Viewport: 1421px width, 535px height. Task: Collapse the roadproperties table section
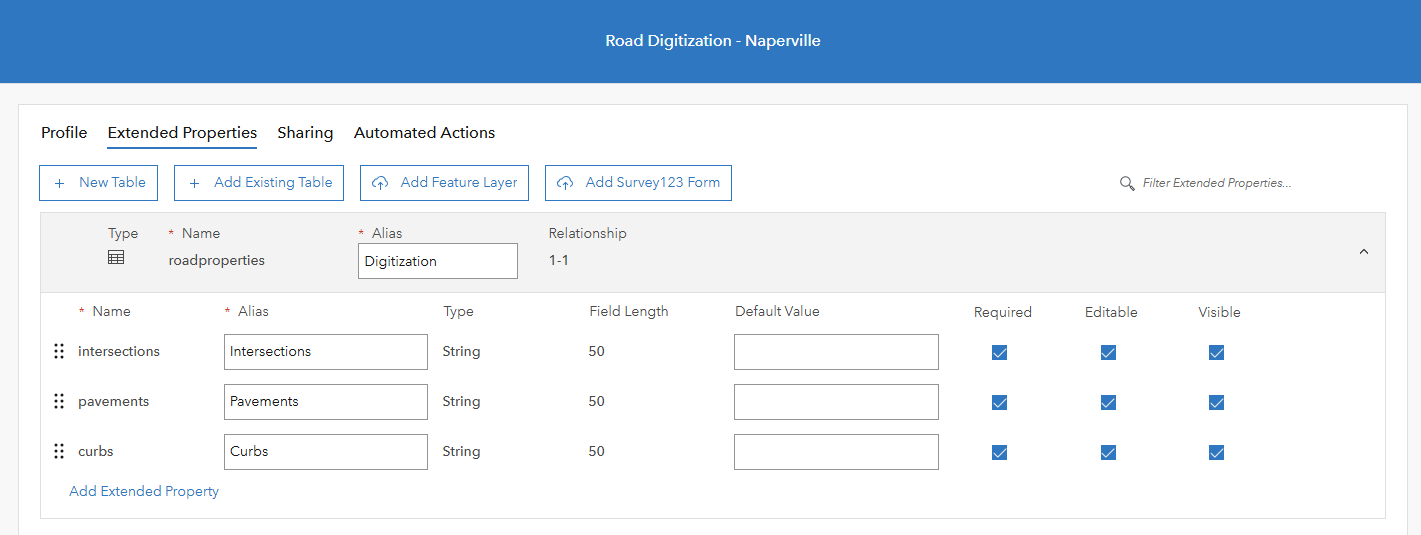pos(1364,252)
